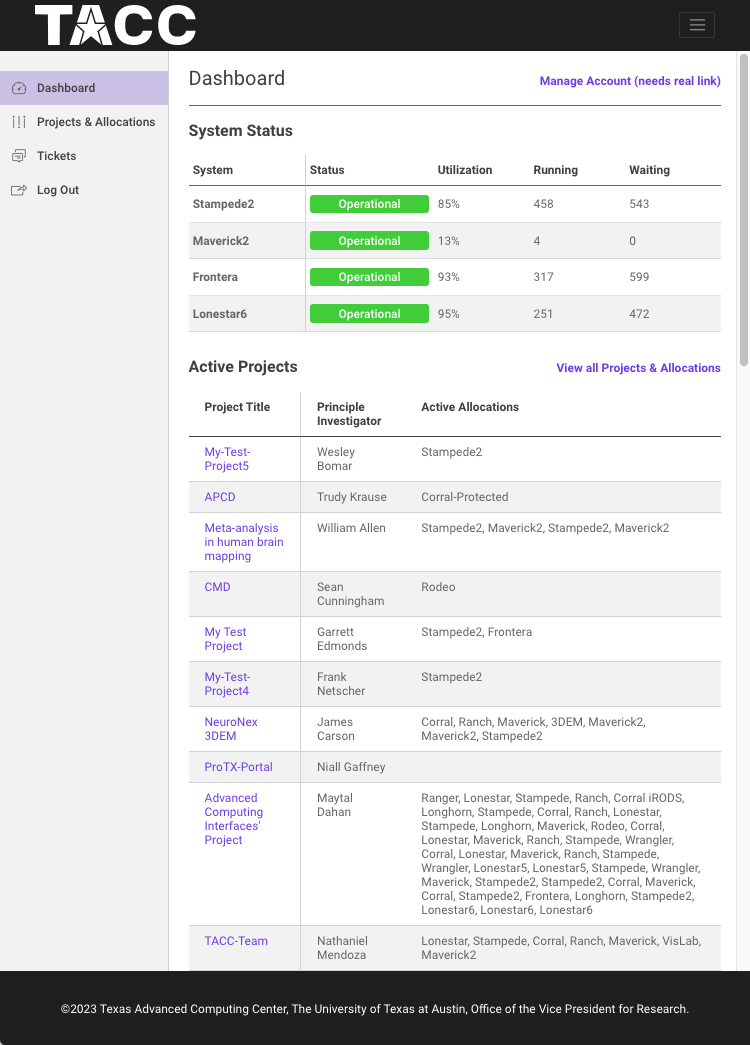The height and width of the screenshot is (1045, 750).
Task: Click the Status column header
Action: point(327,170)
